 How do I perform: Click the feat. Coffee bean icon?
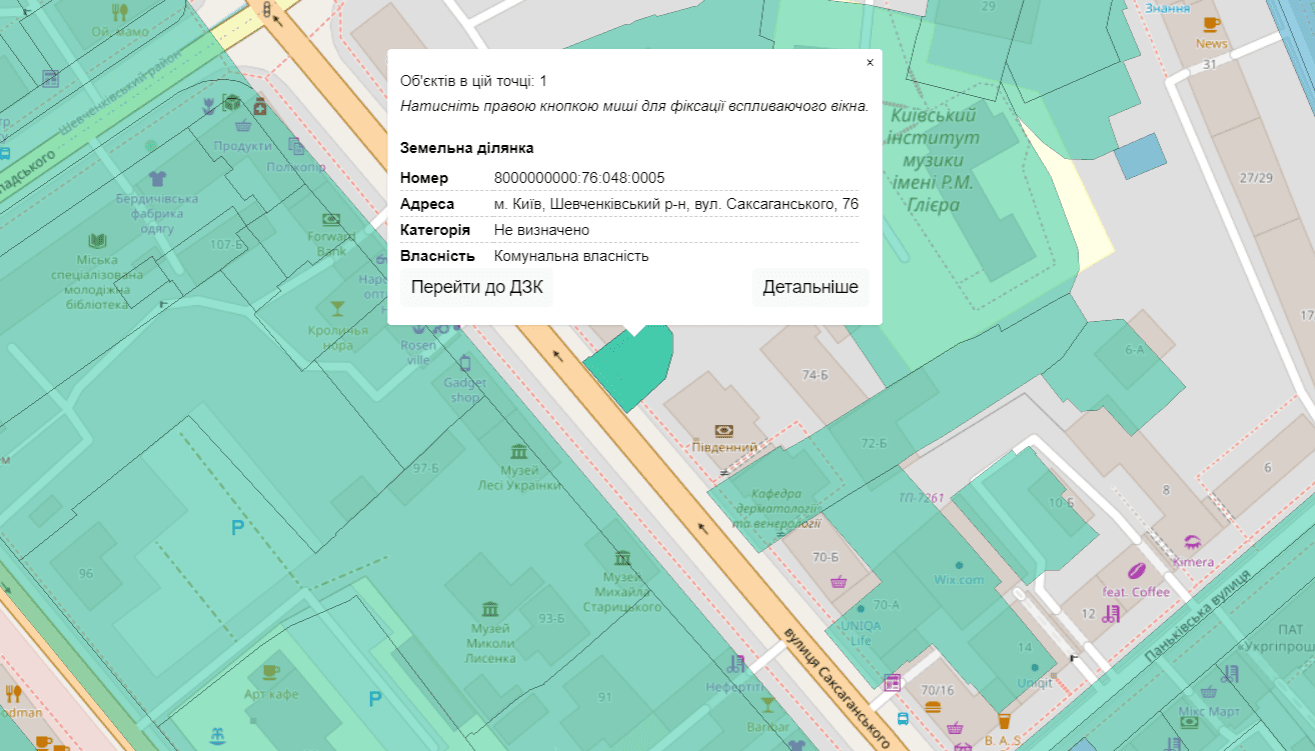point(1136,572)
